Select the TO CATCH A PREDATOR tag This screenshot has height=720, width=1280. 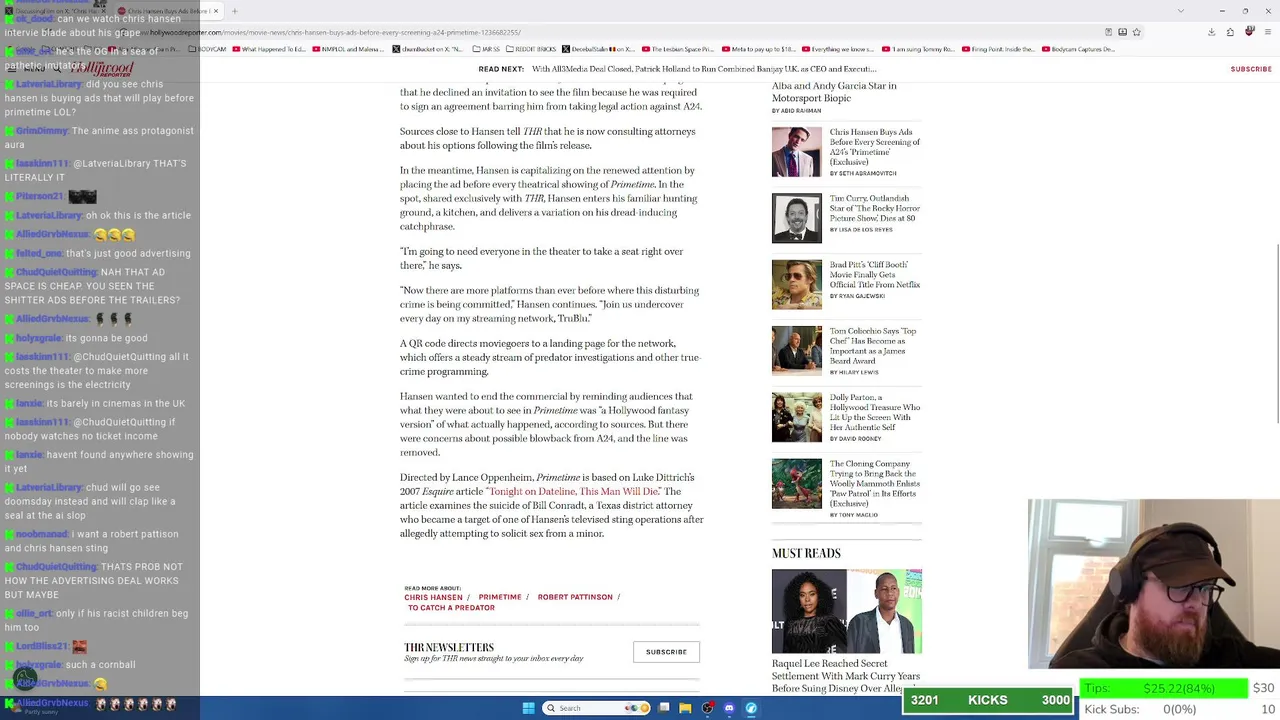click(x=451, y=608)
